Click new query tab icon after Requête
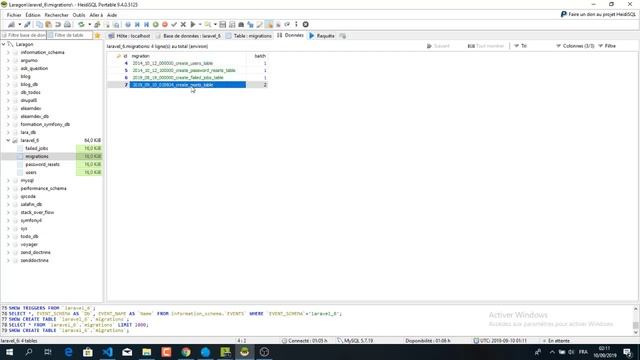Viewport: 640px width, 360px height. click(342, 36)
